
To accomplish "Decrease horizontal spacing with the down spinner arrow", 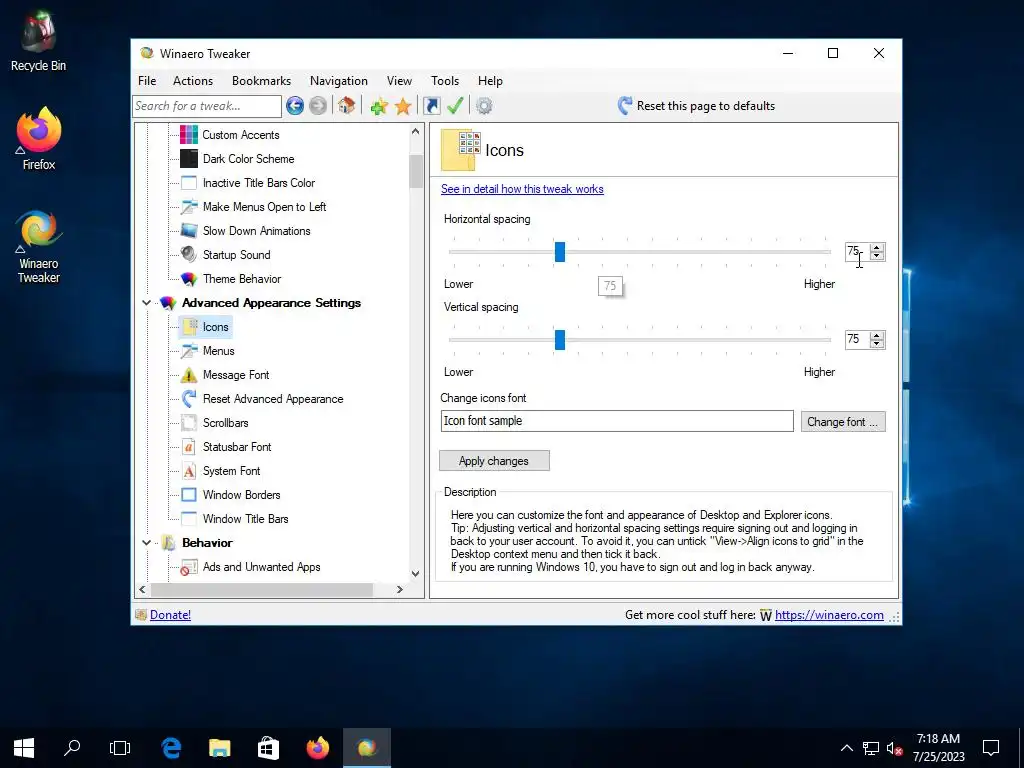I will click(x=877, y=255).
